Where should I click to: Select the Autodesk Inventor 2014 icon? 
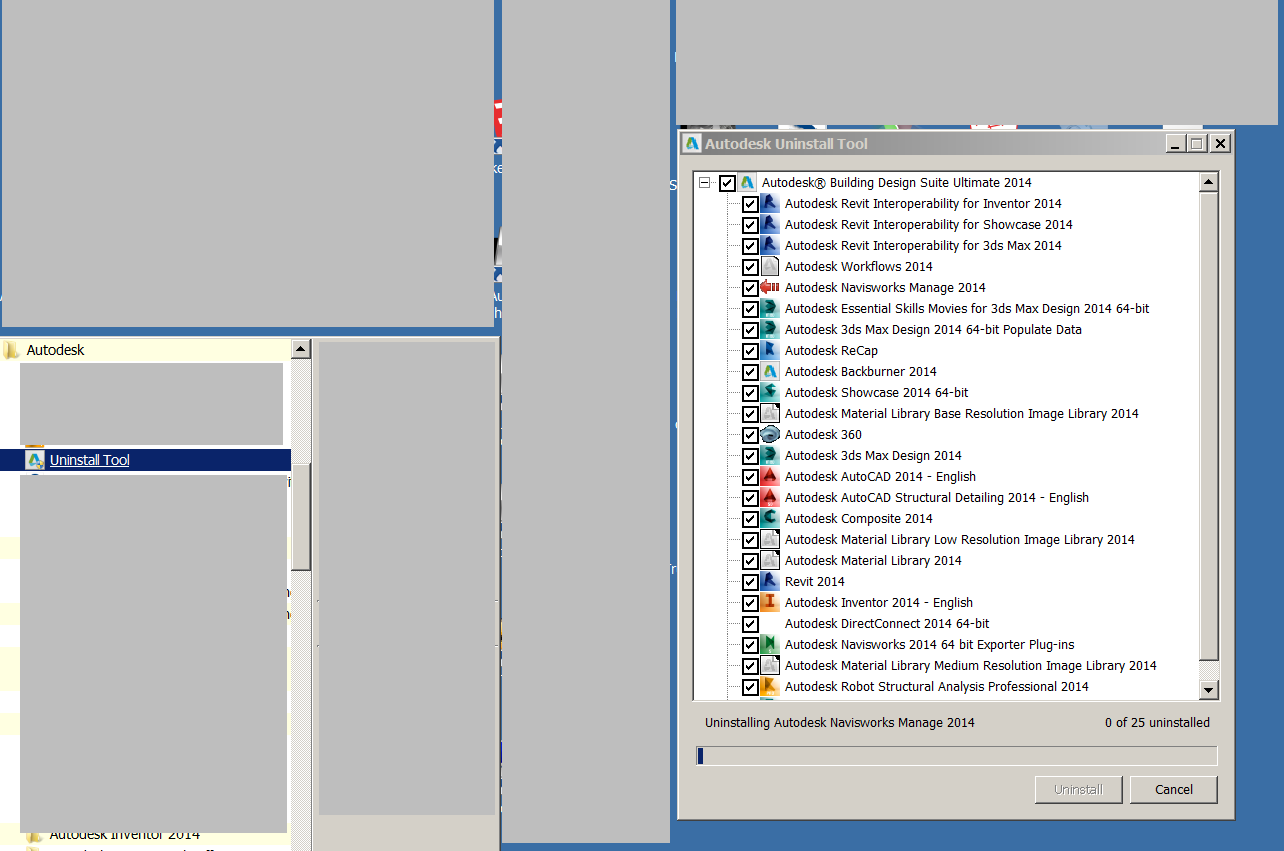769,602
